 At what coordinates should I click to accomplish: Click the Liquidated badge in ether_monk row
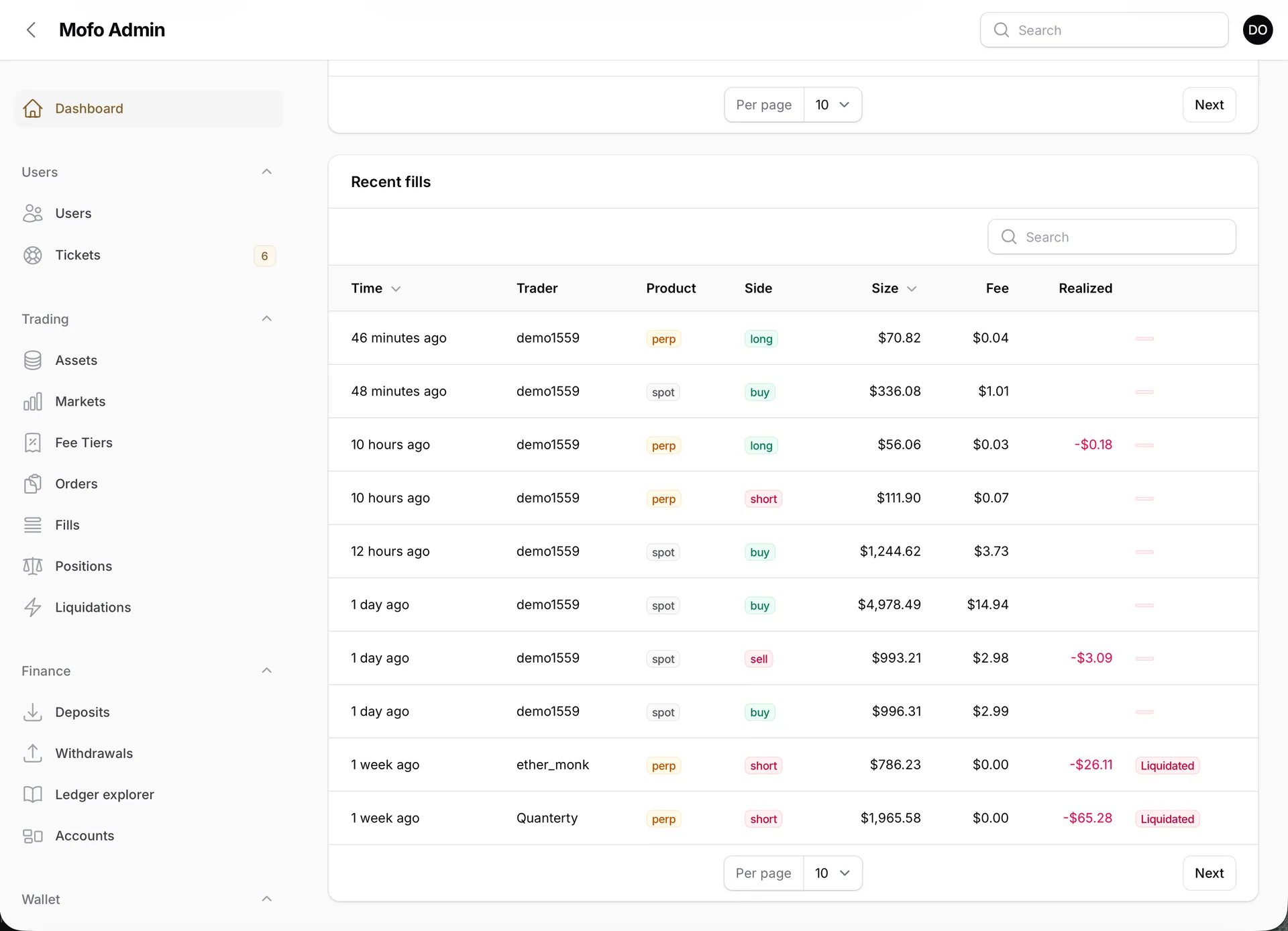click(x=1167, y=765)
